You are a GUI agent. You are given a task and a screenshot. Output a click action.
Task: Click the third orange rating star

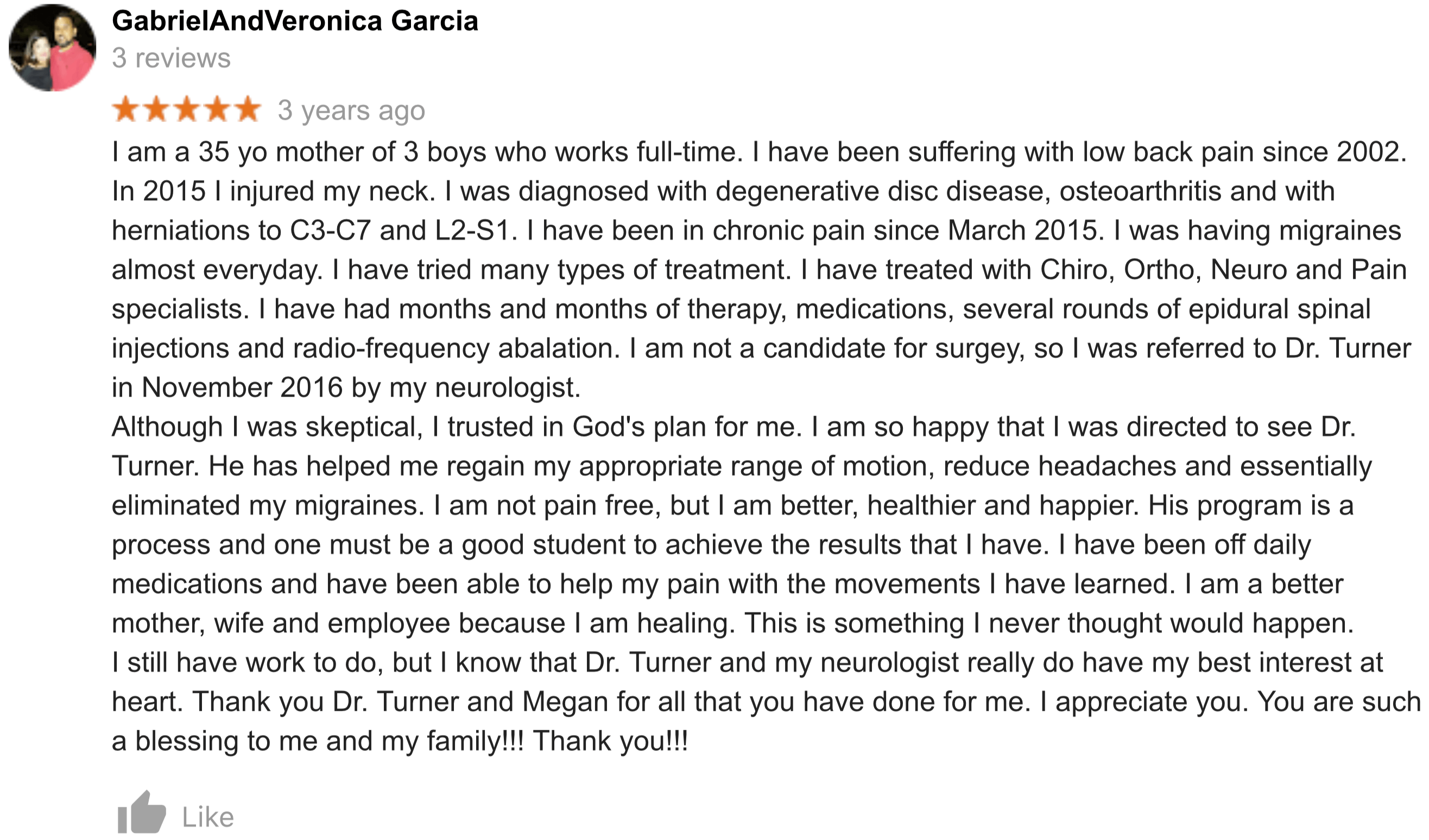click(x=187, y=110)
